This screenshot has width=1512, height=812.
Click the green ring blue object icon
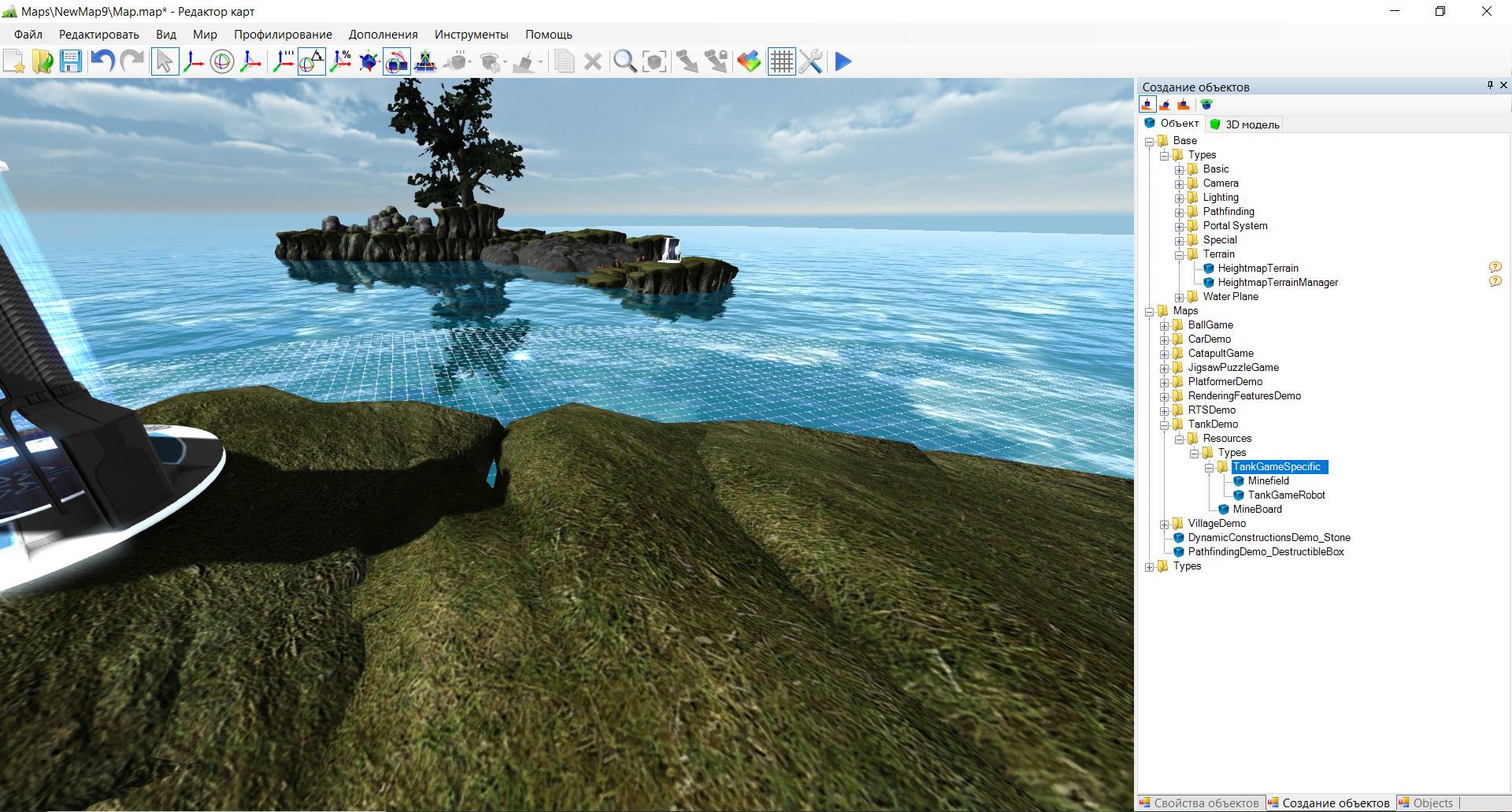coord(1206,104)
